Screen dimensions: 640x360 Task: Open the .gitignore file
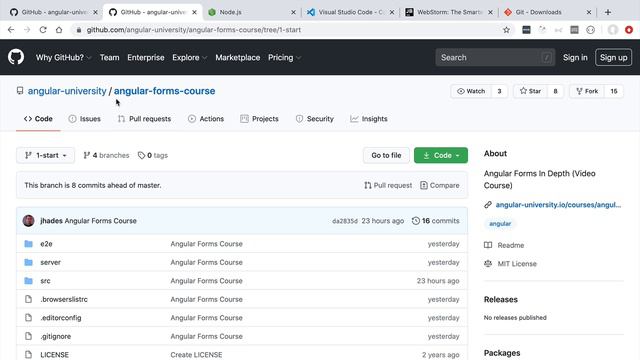(56, 336)
